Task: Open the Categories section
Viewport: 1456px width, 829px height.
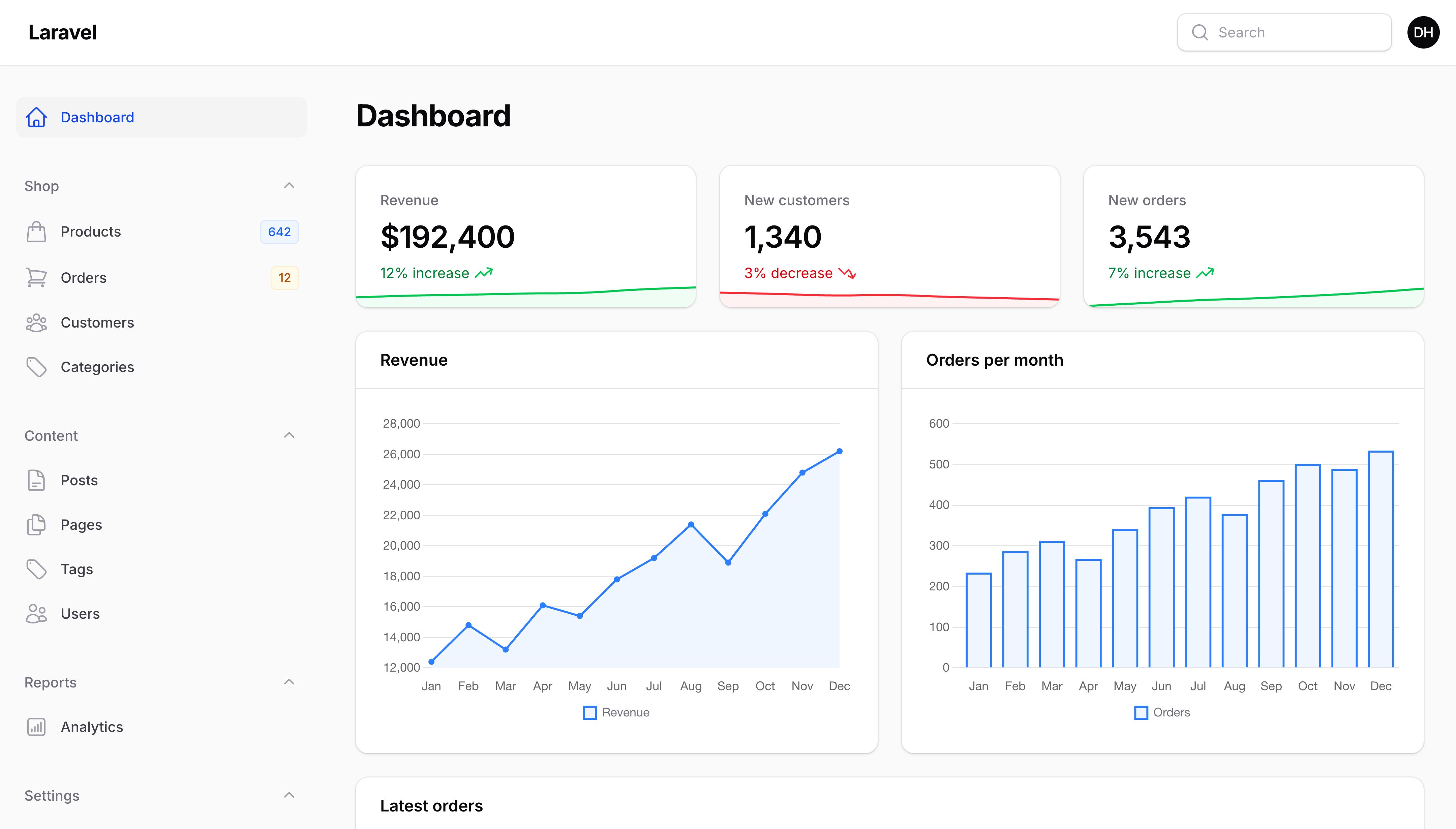Action: tap(162, 367)
